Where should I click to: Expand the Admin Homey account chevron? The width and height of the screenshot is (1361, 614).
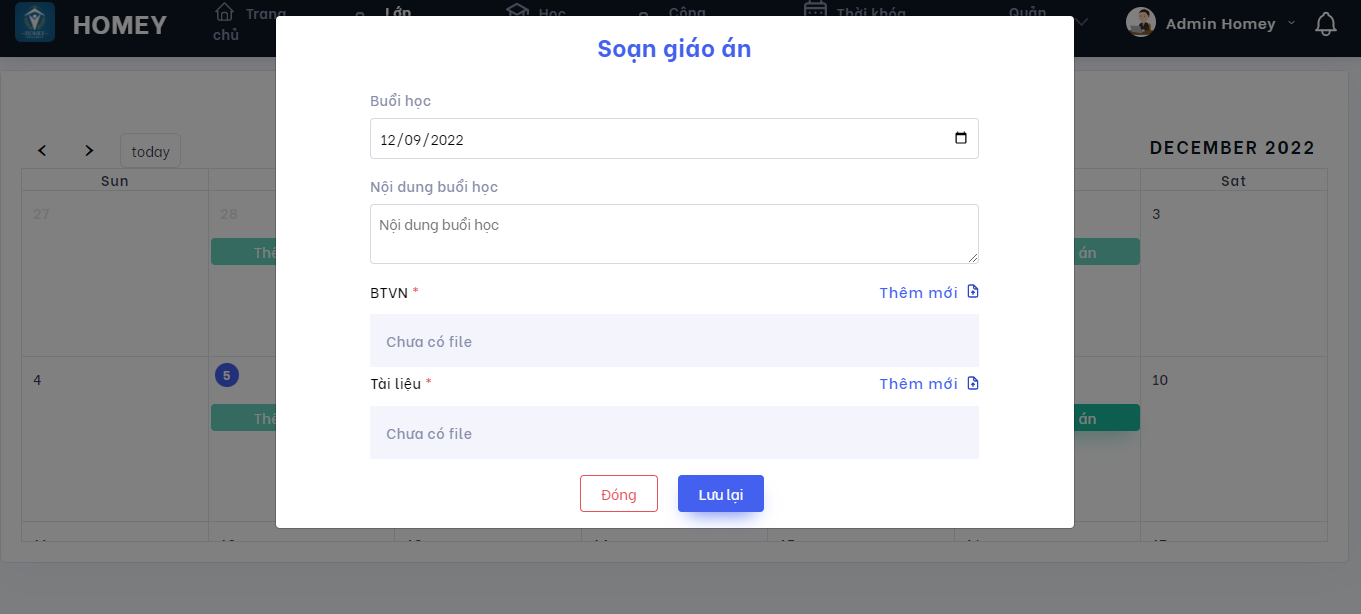(1293, 23)
